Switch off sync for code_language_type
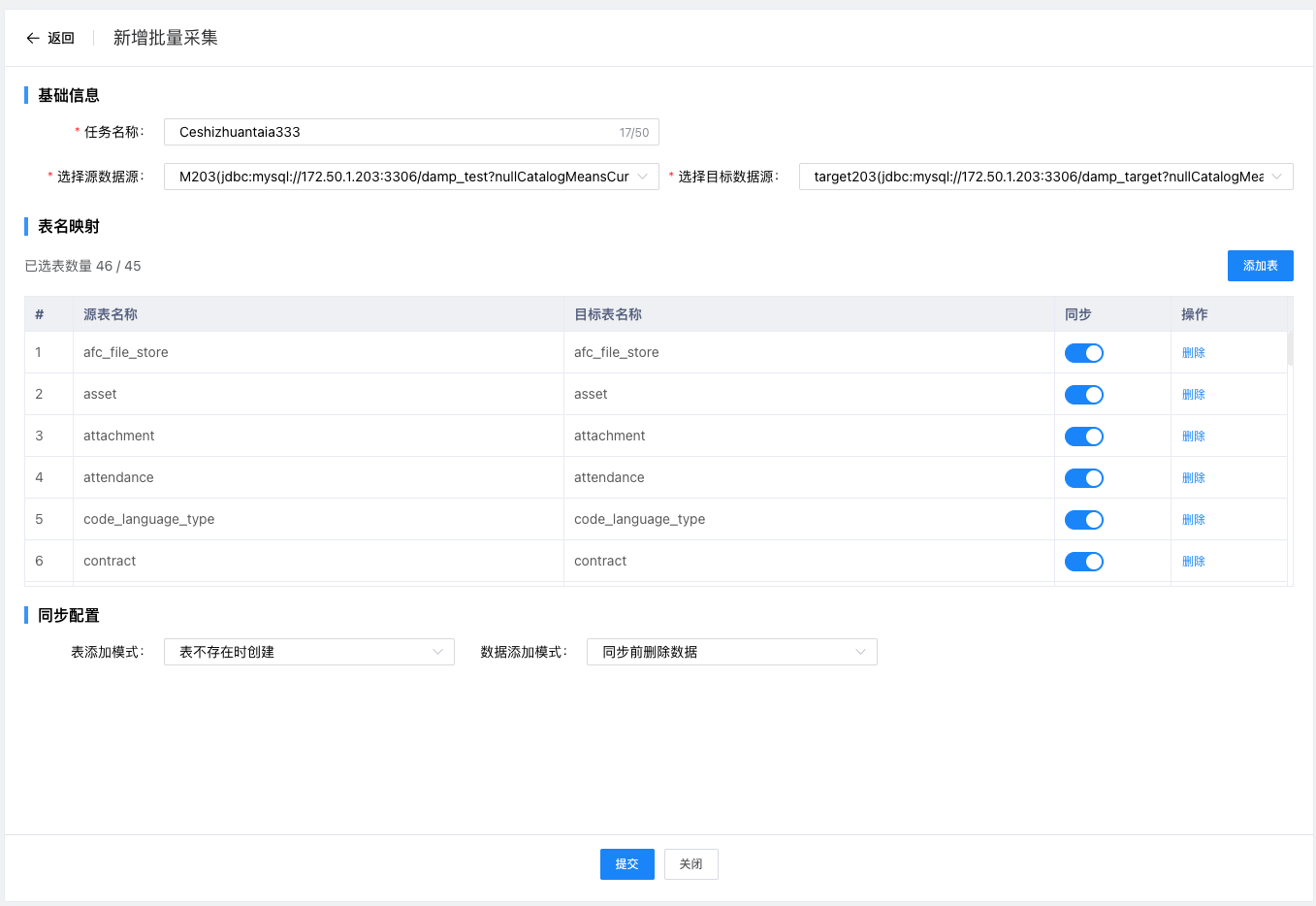Viewport: 1316px width, 906px height. [1083, 520]
